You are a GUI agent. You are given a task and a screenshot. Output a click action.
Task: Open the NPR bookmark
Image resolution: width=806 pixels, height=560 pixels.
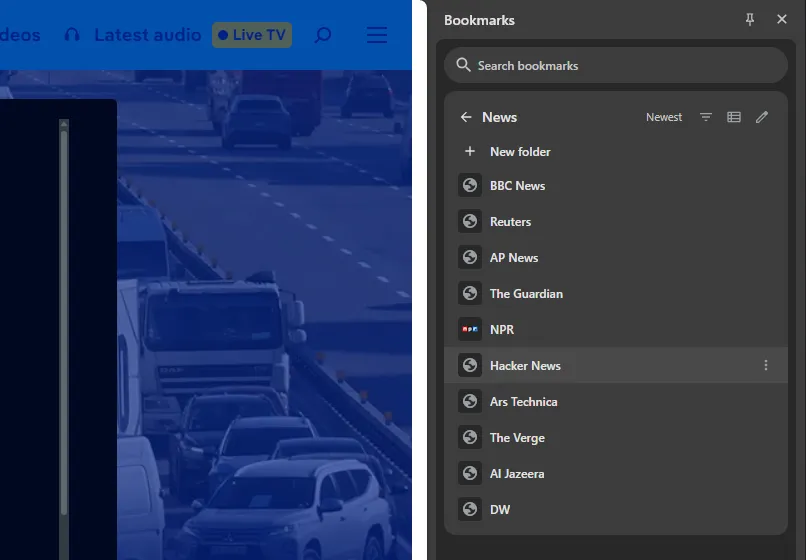[x=615, y=330]
